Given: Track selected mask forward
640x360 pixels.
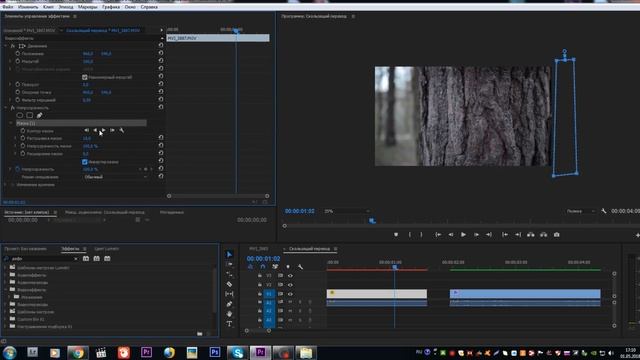Looking at the screenshot, I should coord(104,130).
